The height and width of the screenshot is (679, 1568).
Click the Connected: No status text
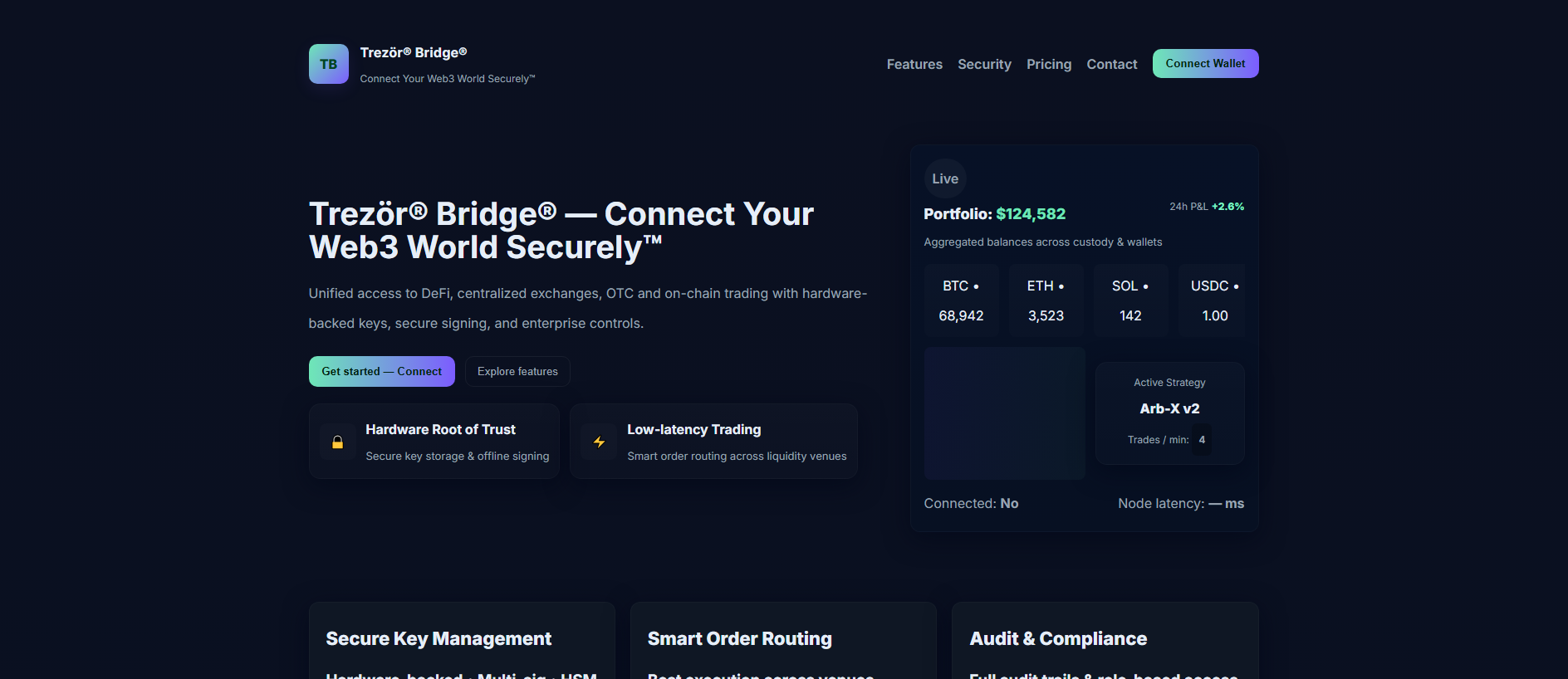point(971,503)
